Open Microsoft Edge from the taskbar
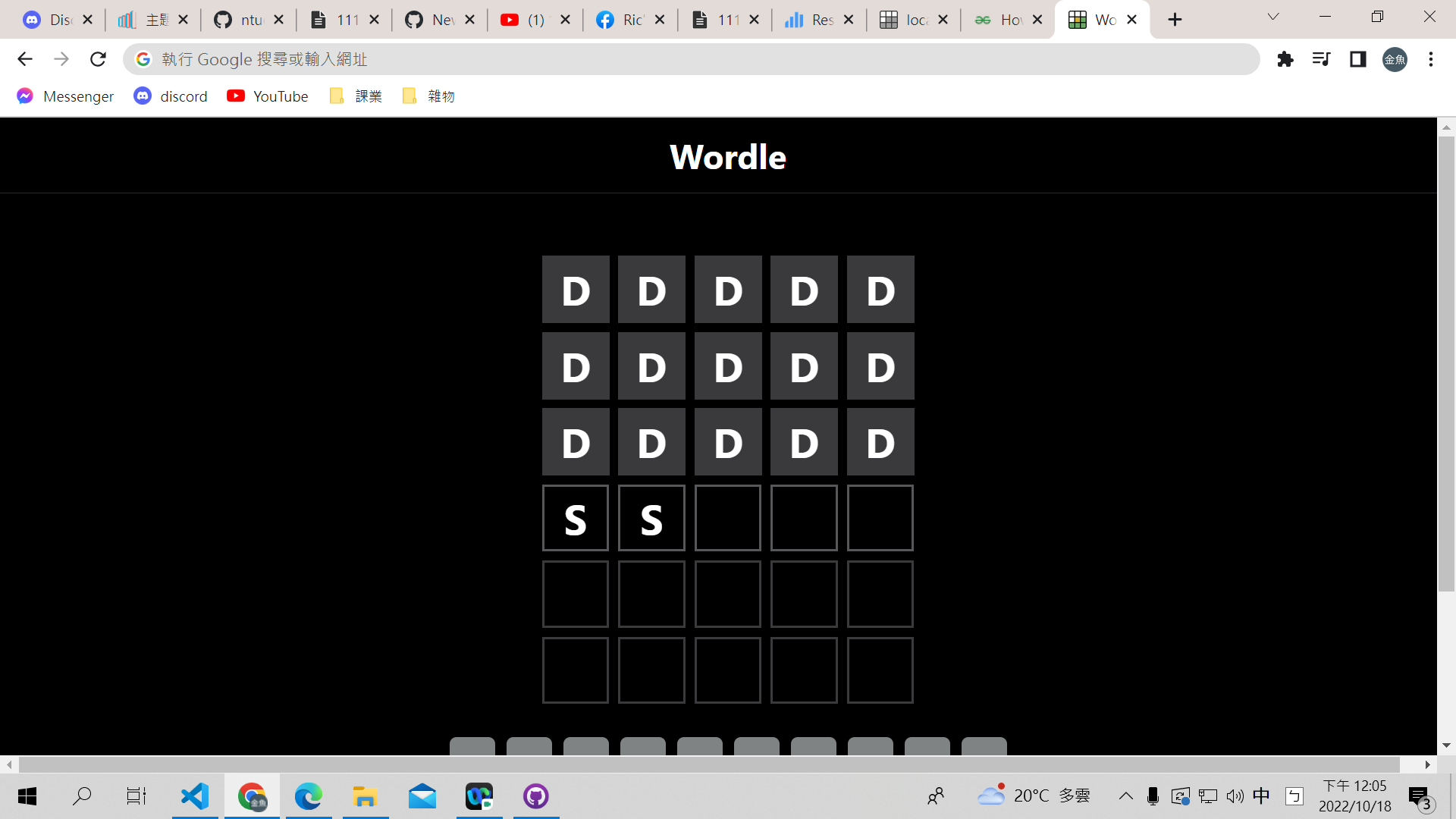 [x=309, y=796]
